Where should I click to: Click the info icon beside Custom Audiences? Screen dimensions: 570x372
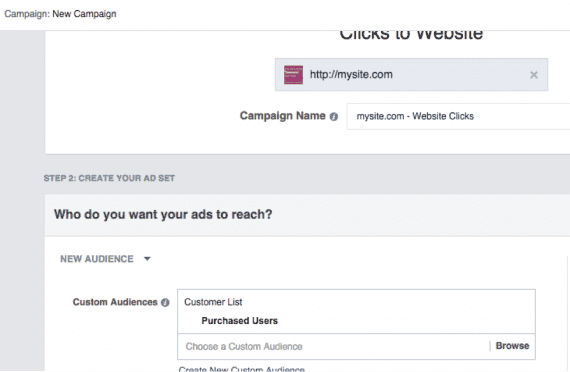[165, 303]
